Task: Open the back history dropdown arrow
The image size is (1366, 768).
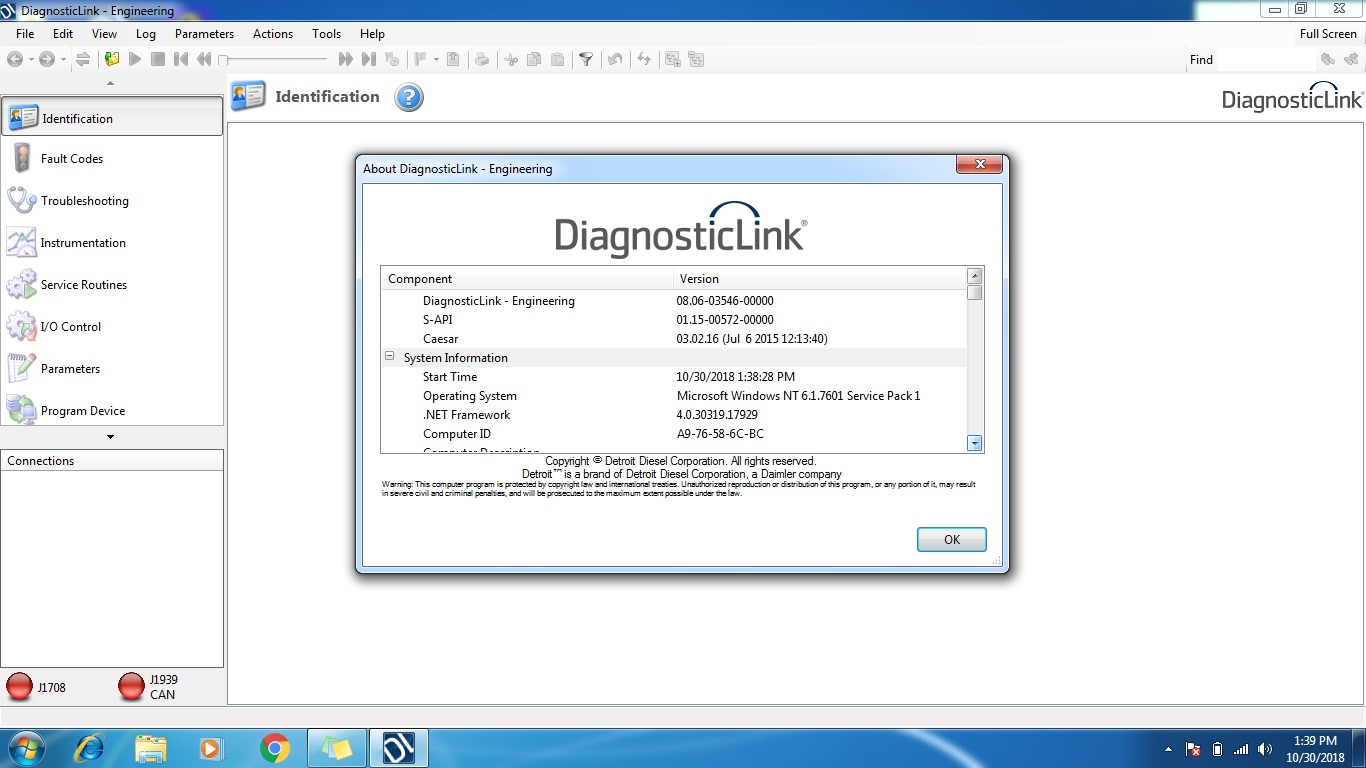Action: (30, 60)
